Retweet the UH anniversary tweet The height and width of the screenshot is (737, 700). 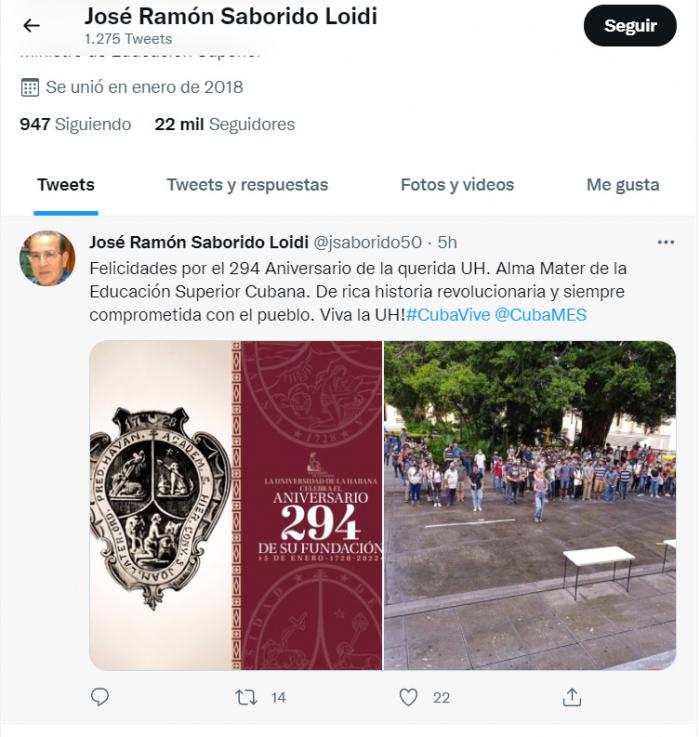(x=246, y=697)
